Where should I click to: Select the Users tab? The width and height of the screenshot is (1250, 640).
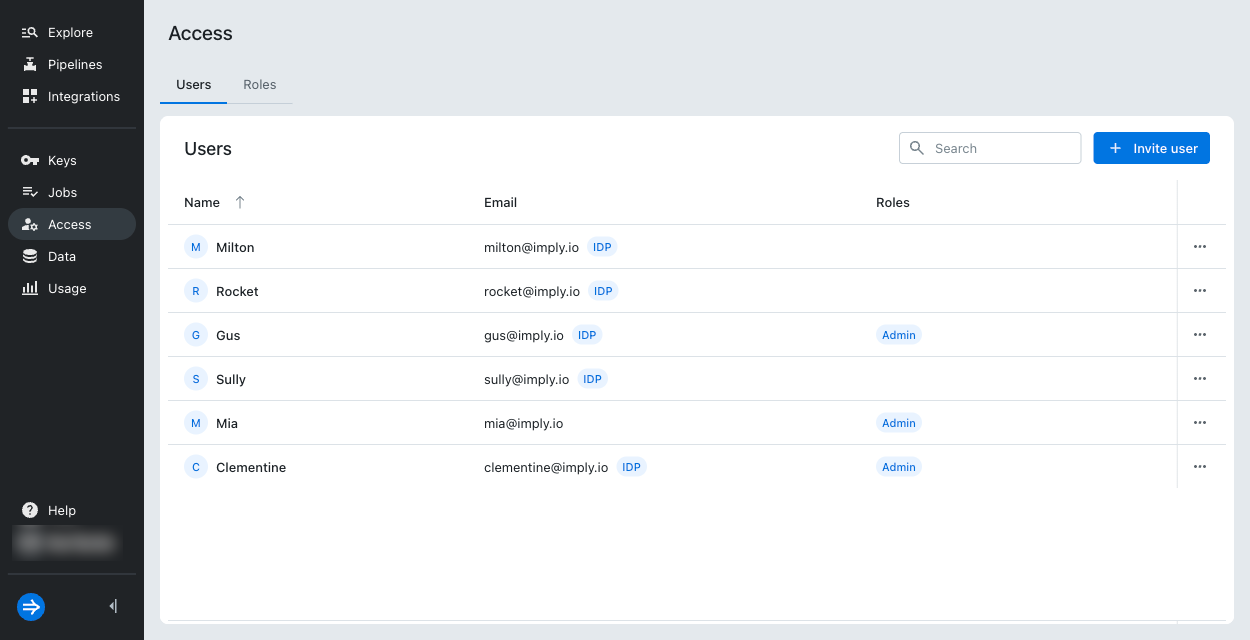193,85
